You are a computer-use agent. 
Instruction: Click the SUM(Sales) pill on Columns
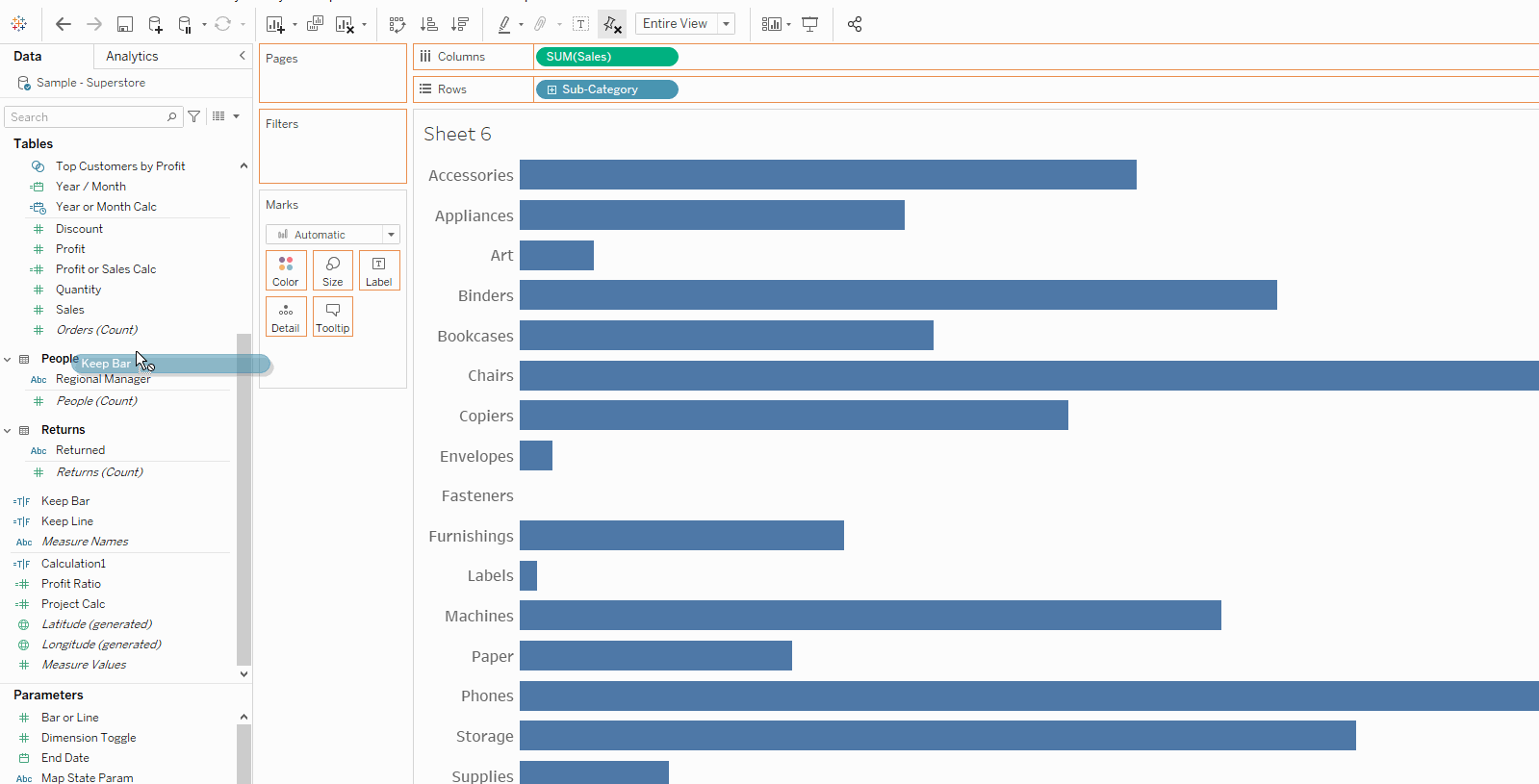click(x=607, y=57)
